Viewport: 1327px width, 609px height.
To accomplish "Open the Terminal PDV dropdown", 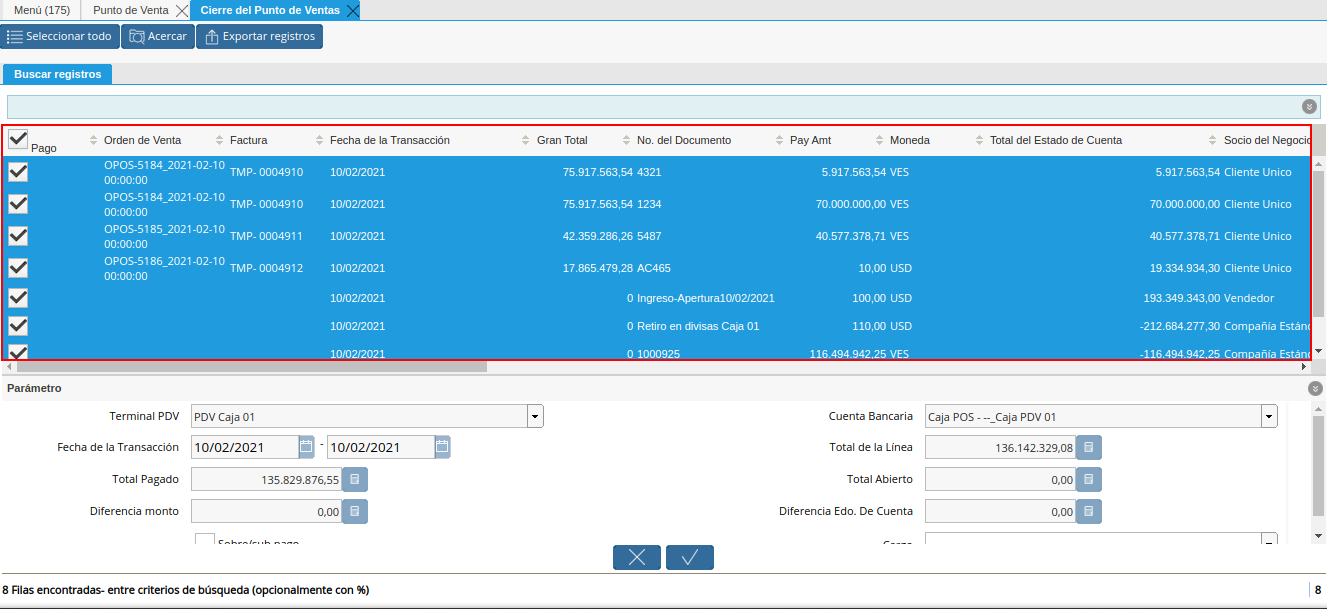I will [x=535, y=416].
